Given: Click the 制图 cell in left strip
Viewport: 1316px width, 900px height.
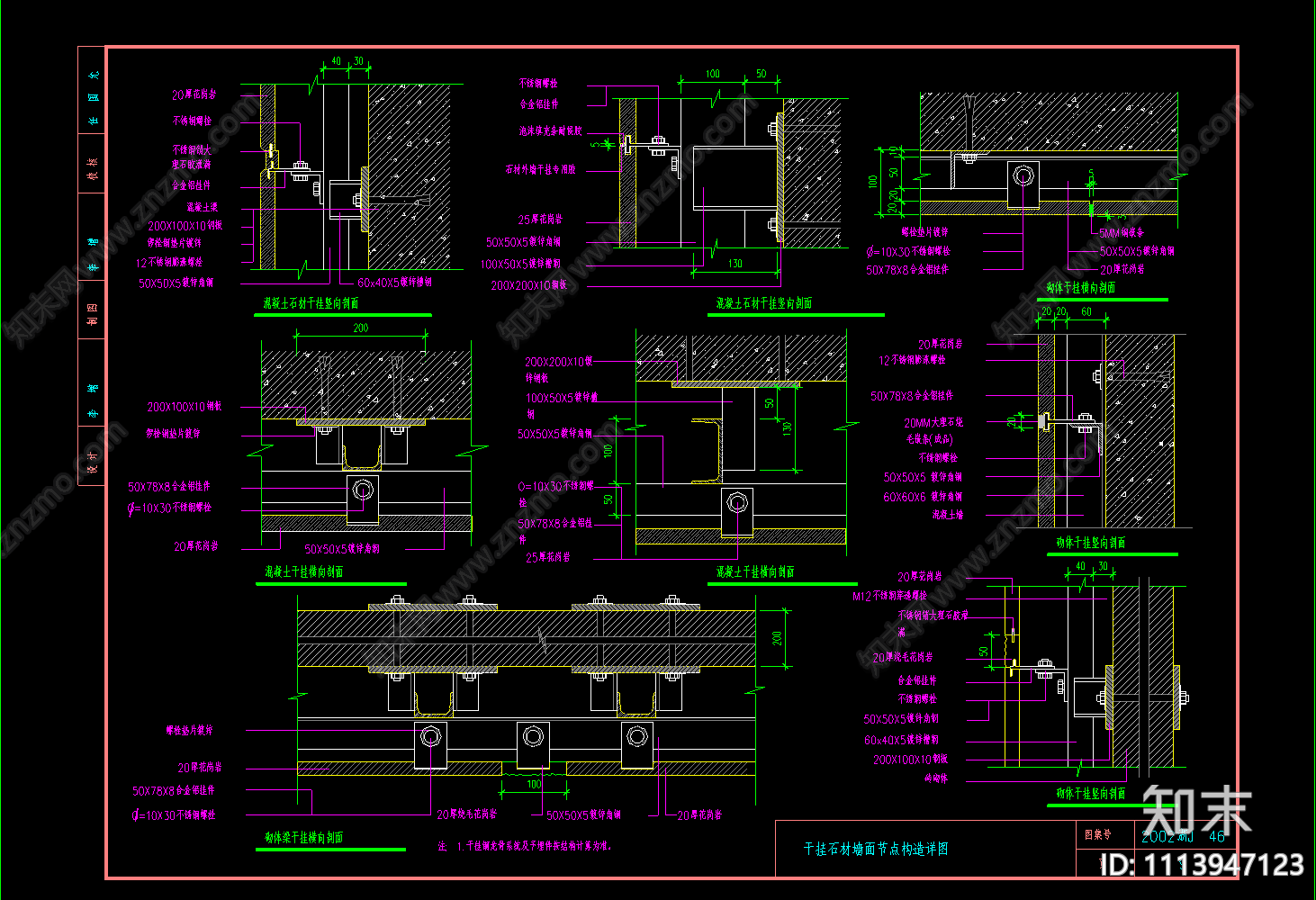Looking at the screenshot, I should [92, 310].
